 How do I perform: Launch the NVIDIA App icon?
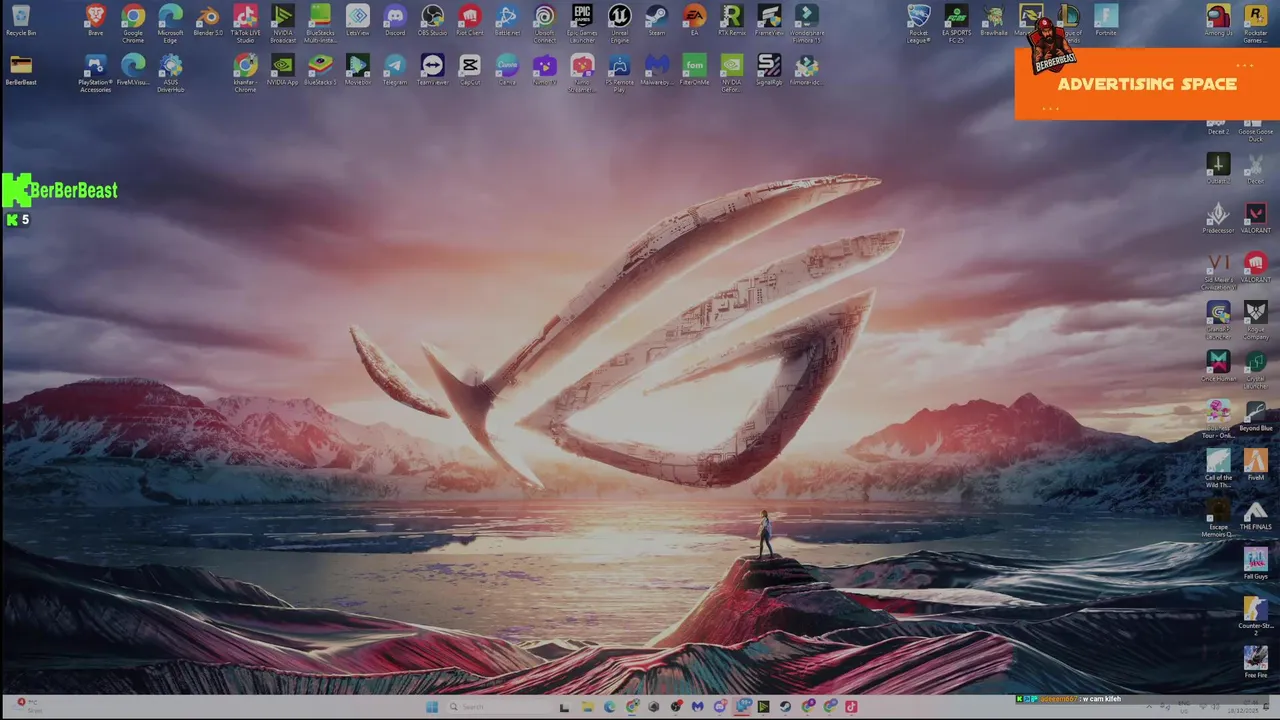[x=283, y=70]
